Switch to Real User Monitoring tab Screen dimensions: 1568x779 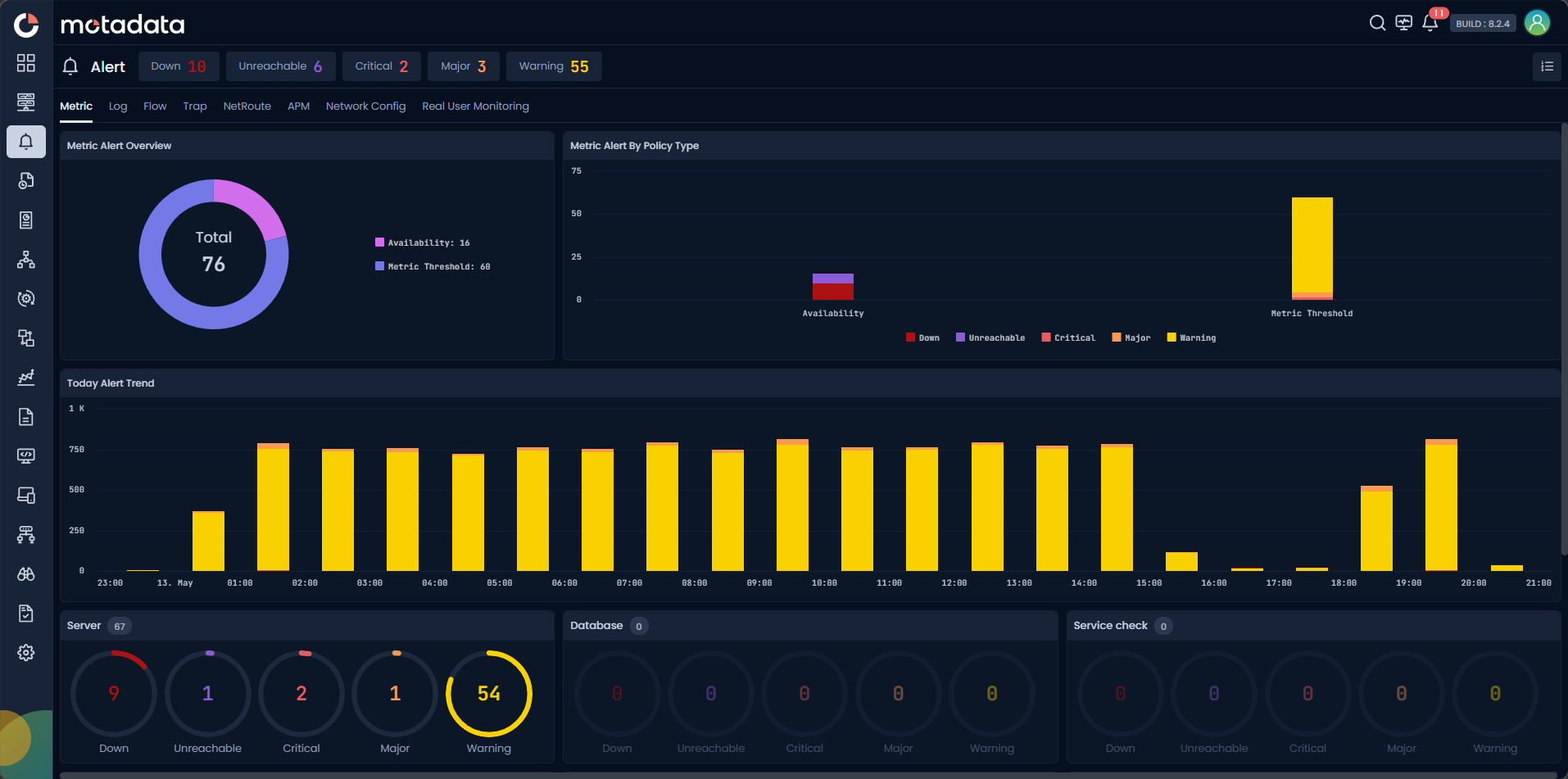(x=475, y=106)
